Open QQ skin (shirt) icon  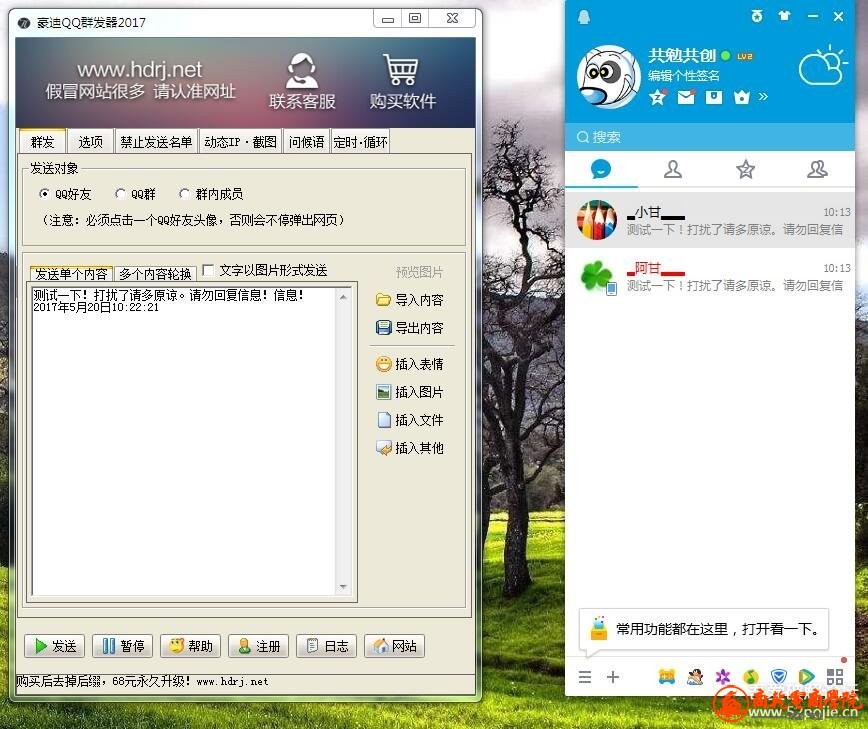point(784,16)
